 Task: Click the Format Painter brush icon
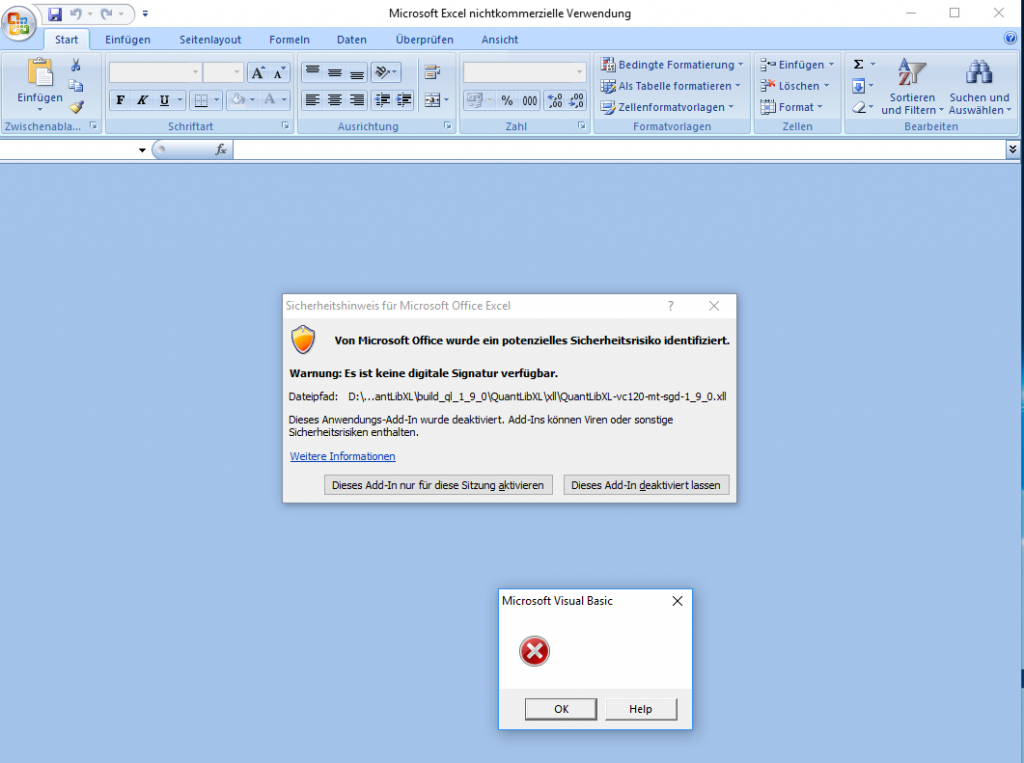76,107
